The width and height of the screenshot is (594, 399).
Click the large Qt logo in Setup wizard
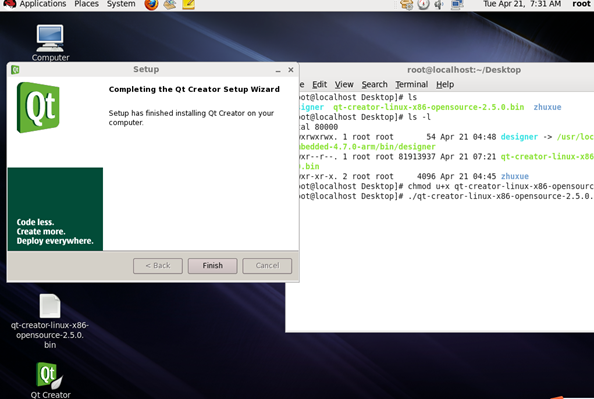pos(38,107)
